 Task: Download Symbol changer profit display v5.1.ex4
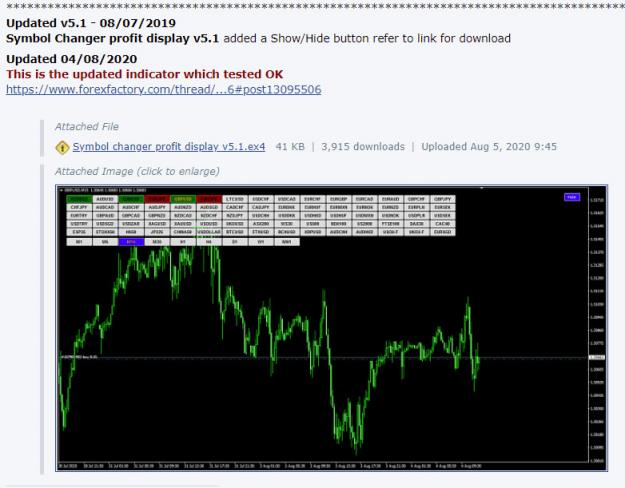(x=169, y=147)
